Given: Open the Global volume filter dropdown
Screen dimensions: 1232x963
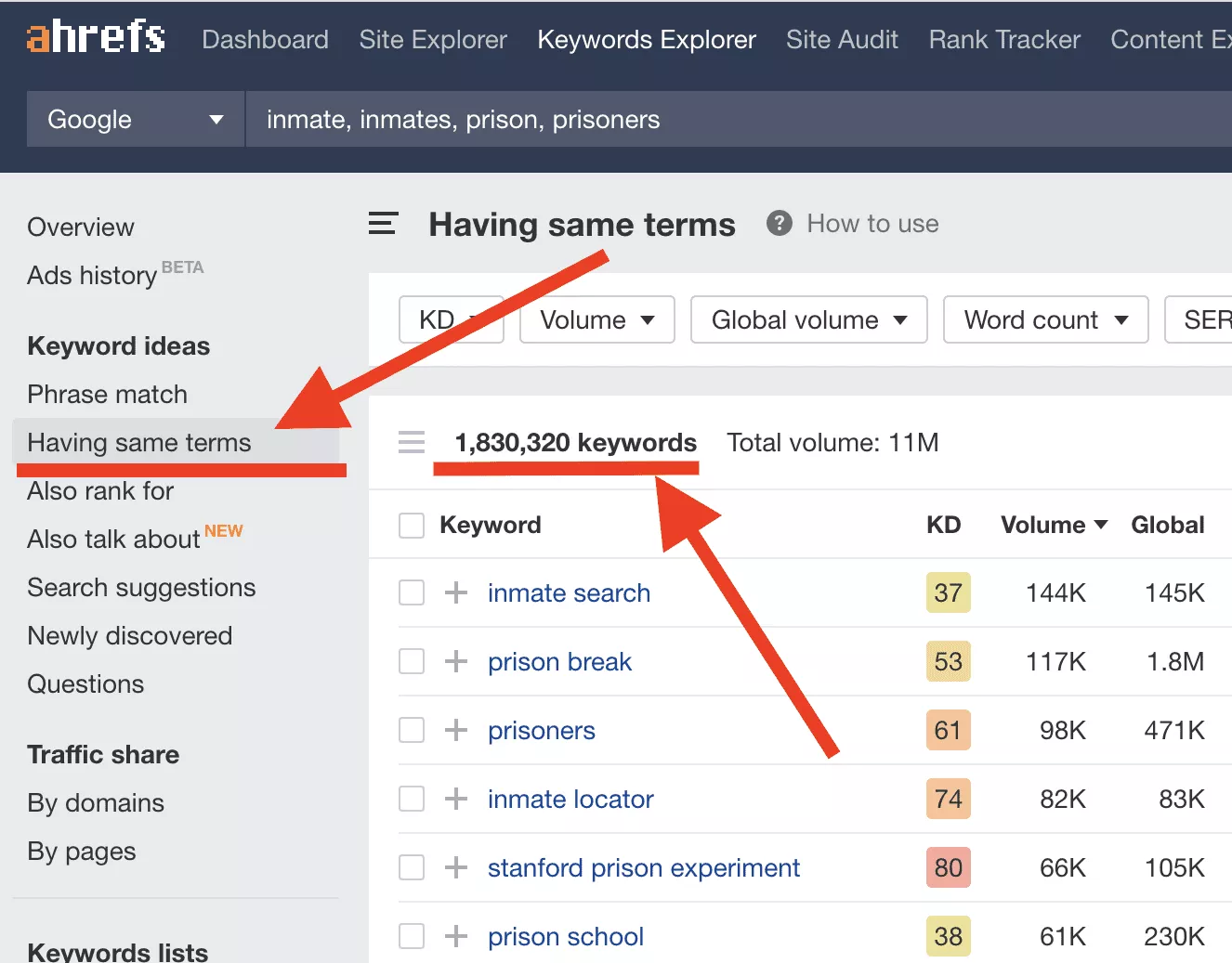Looking at the screenshot, I should click(809, 319).
